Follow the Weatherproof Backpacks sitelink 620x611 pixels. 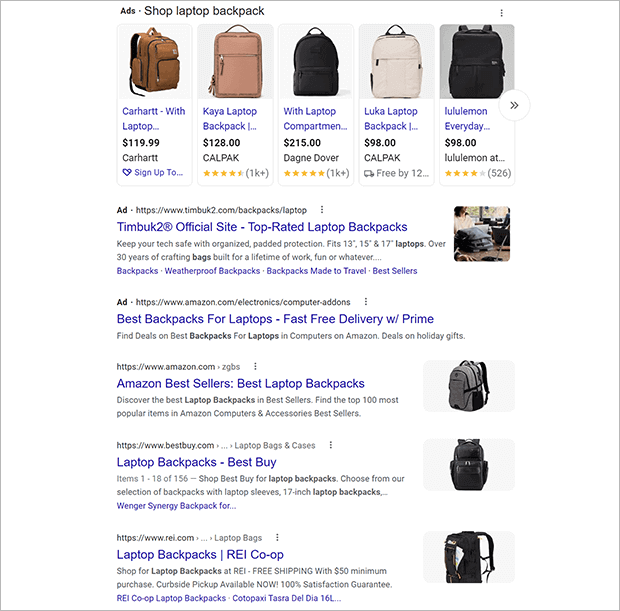(x=212, y=271)
